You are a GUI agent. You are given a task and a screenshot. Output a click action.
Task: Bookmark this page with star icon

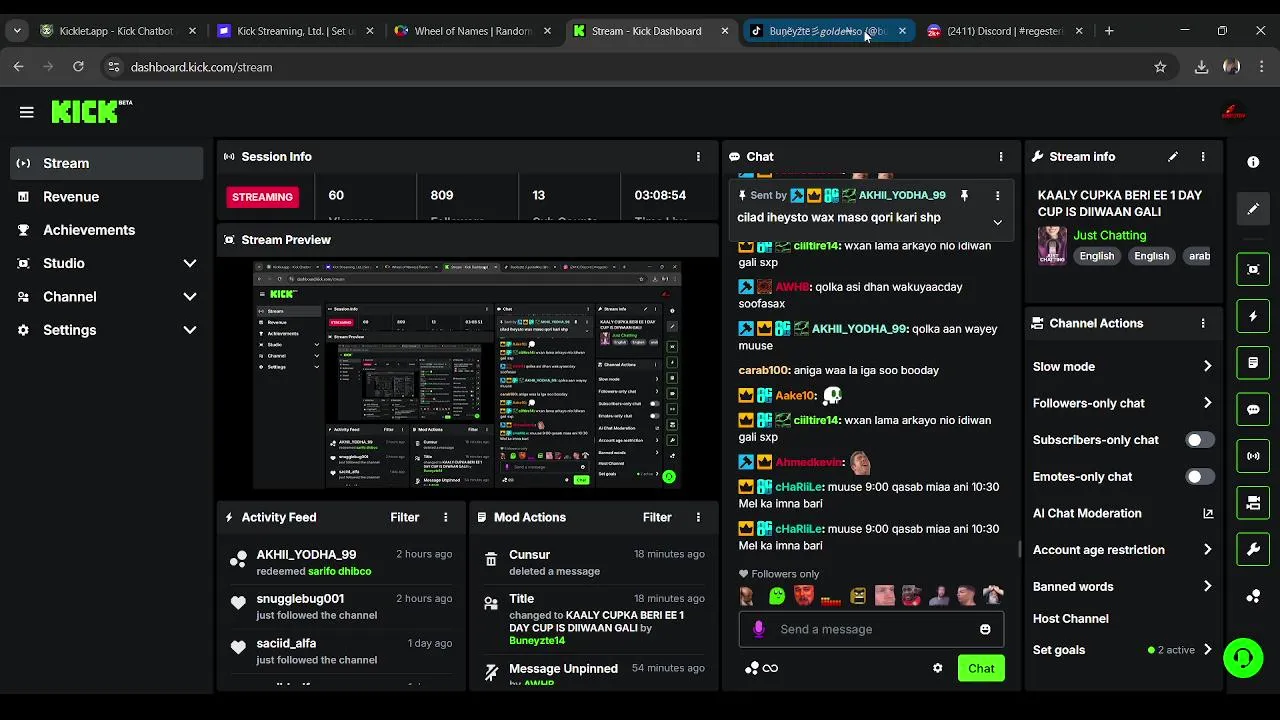click(1160, 67)
